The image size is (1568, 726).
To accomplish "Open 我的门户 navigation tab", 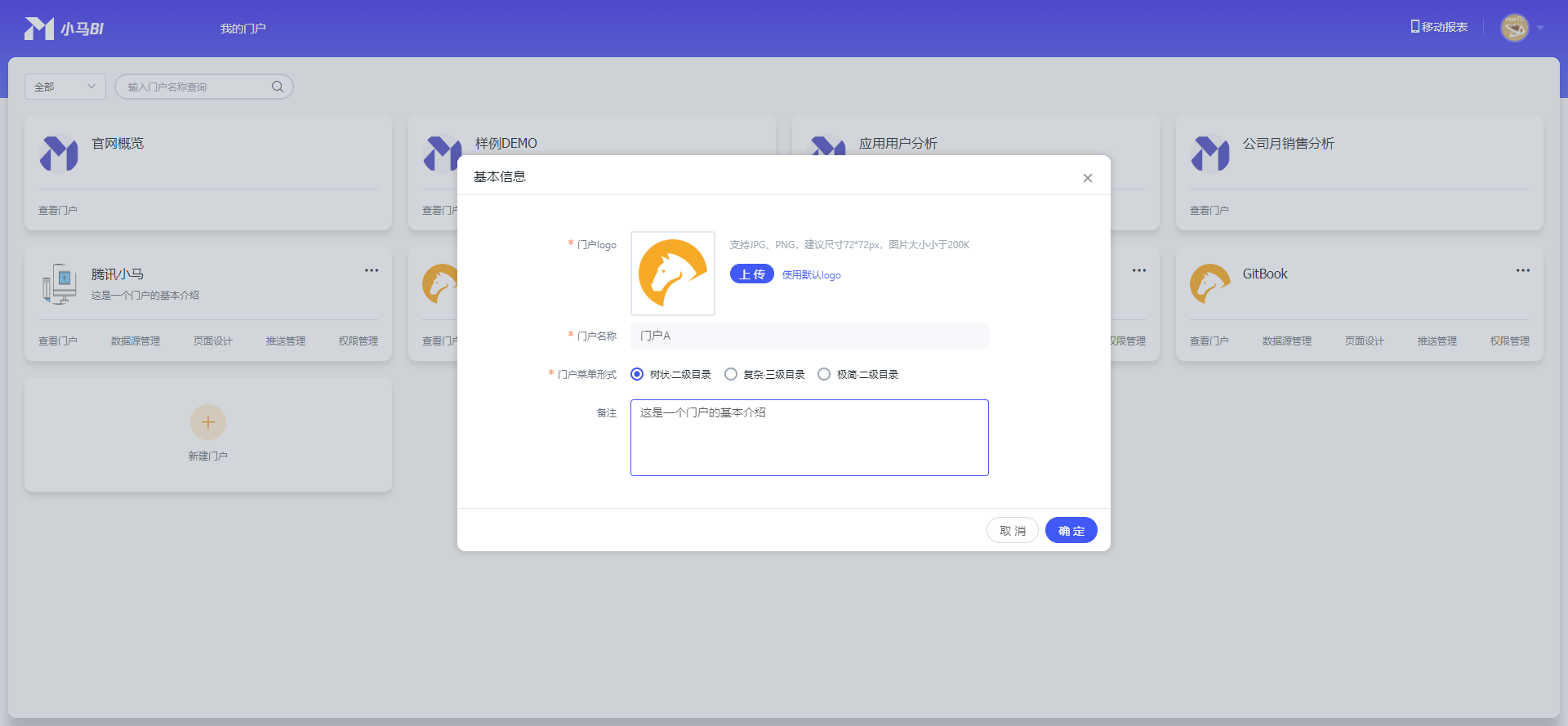I will tap(243, 29).
